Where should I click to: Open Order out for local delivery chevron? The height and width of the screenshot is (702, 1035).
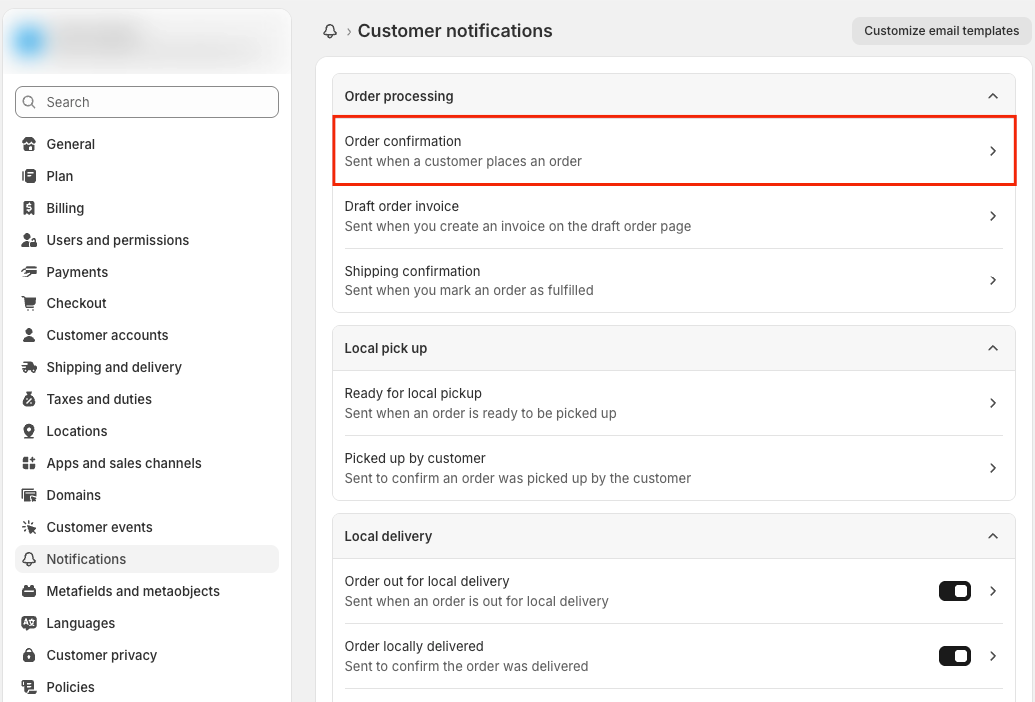[993, 591]
